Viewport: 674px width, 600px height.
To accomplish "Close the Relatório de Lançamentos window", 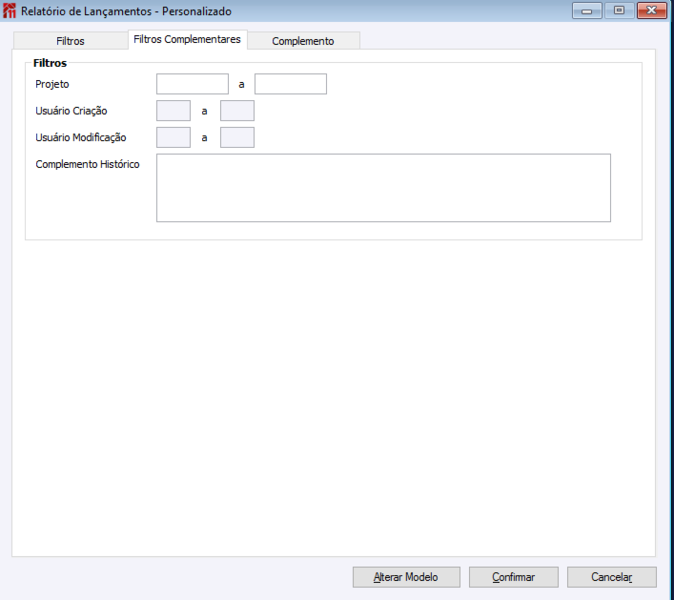I will (652, 10).
